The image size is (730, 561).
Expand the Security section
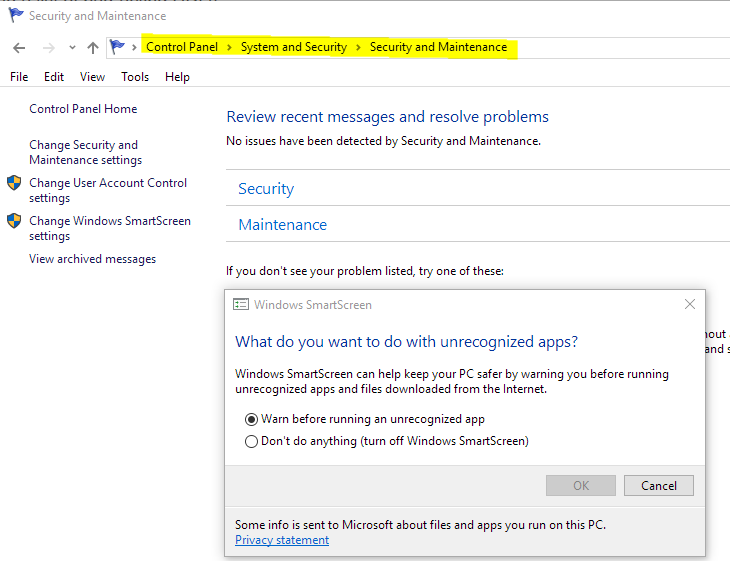(x=266, y=189)
